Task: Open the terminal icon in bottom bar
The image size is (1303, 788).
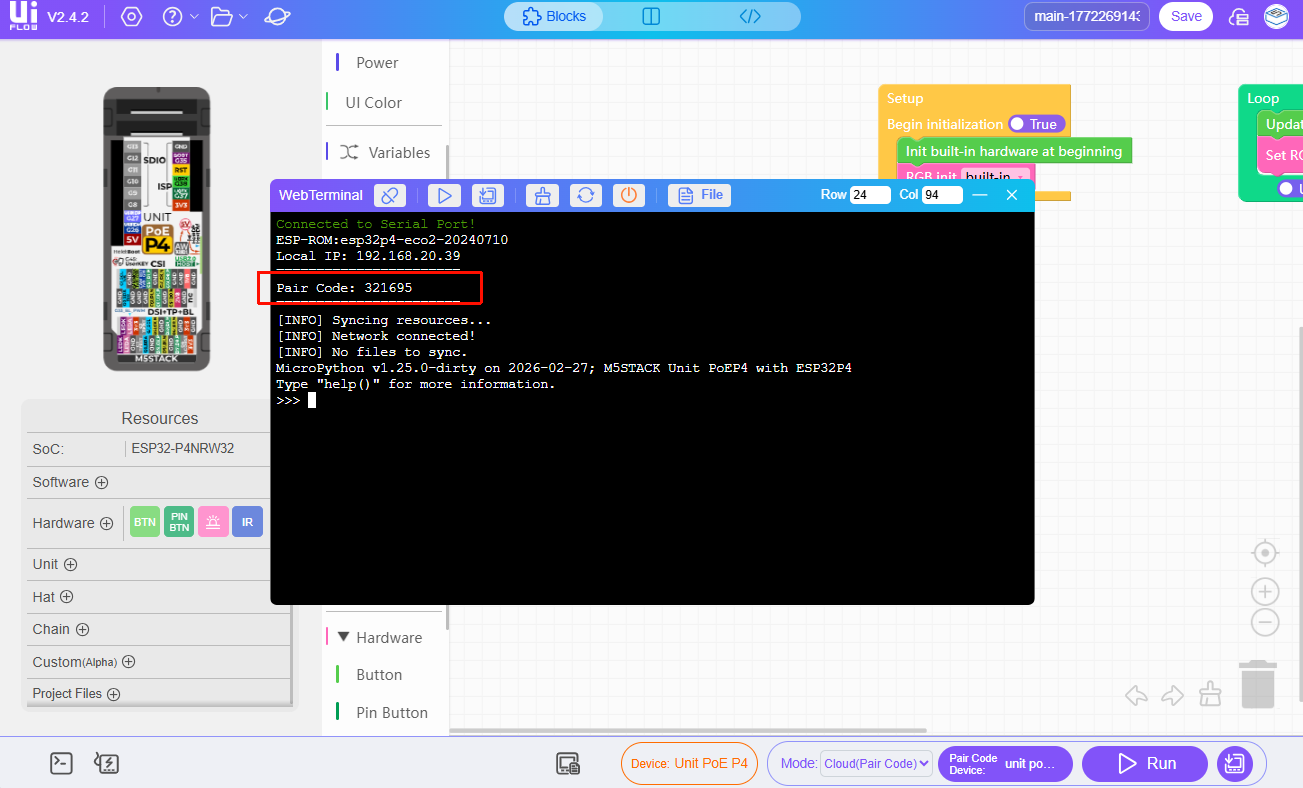Action: coord(61,764)
